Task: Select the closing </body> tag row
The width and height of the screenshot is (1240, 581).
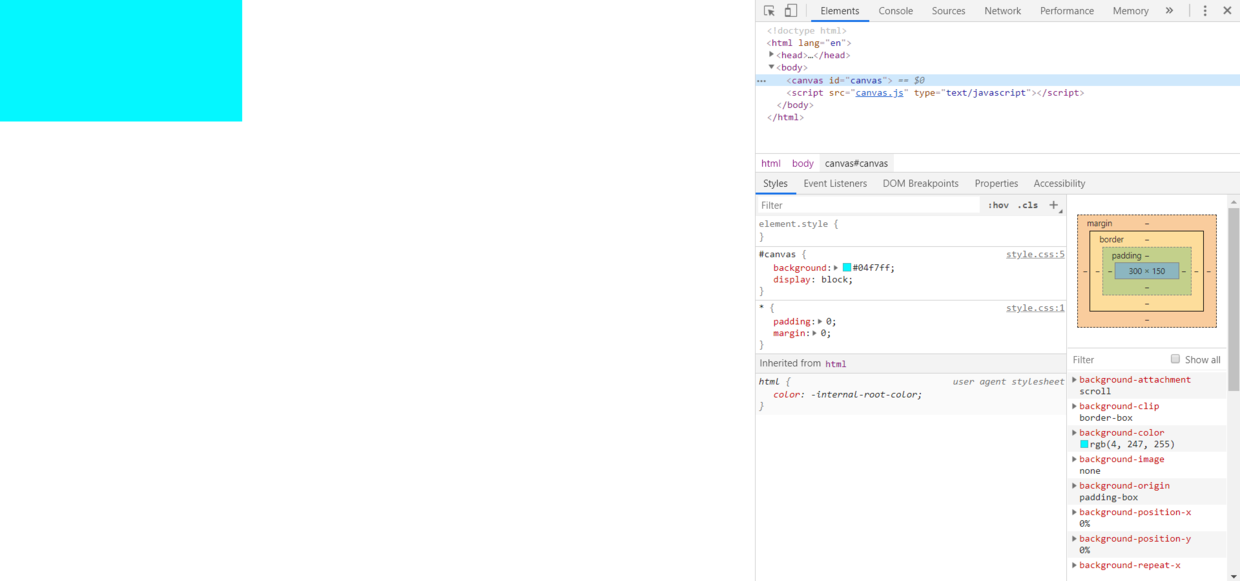Action: 795,105
